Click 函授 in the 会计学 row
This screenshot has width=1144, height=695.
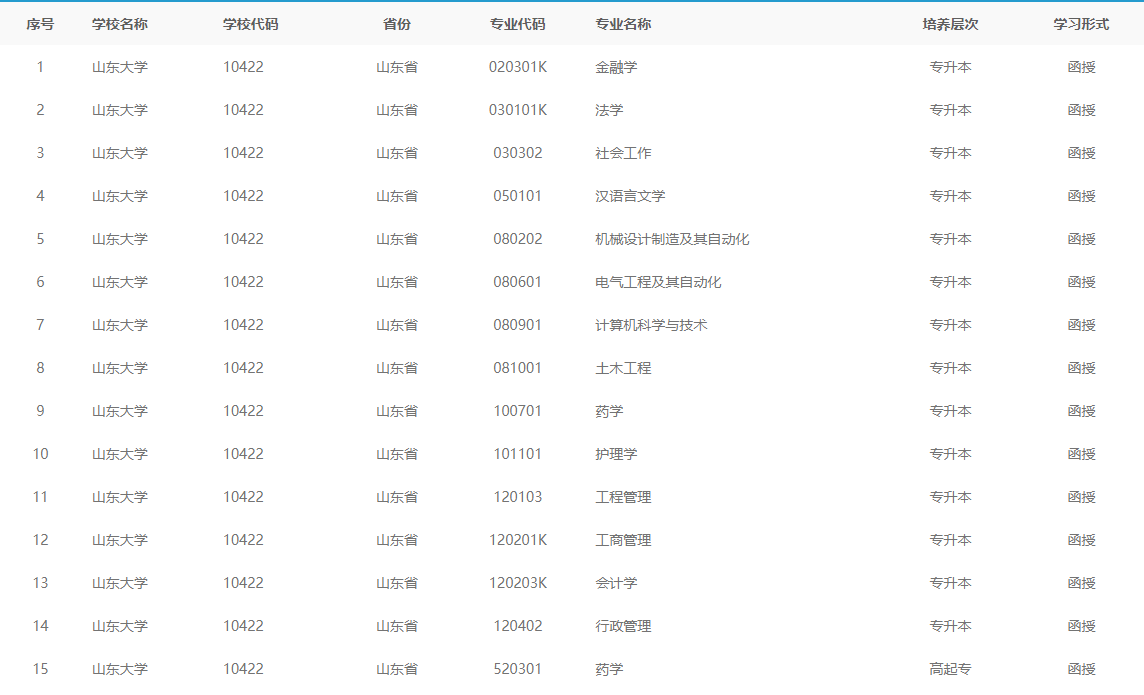(1081, 583)
